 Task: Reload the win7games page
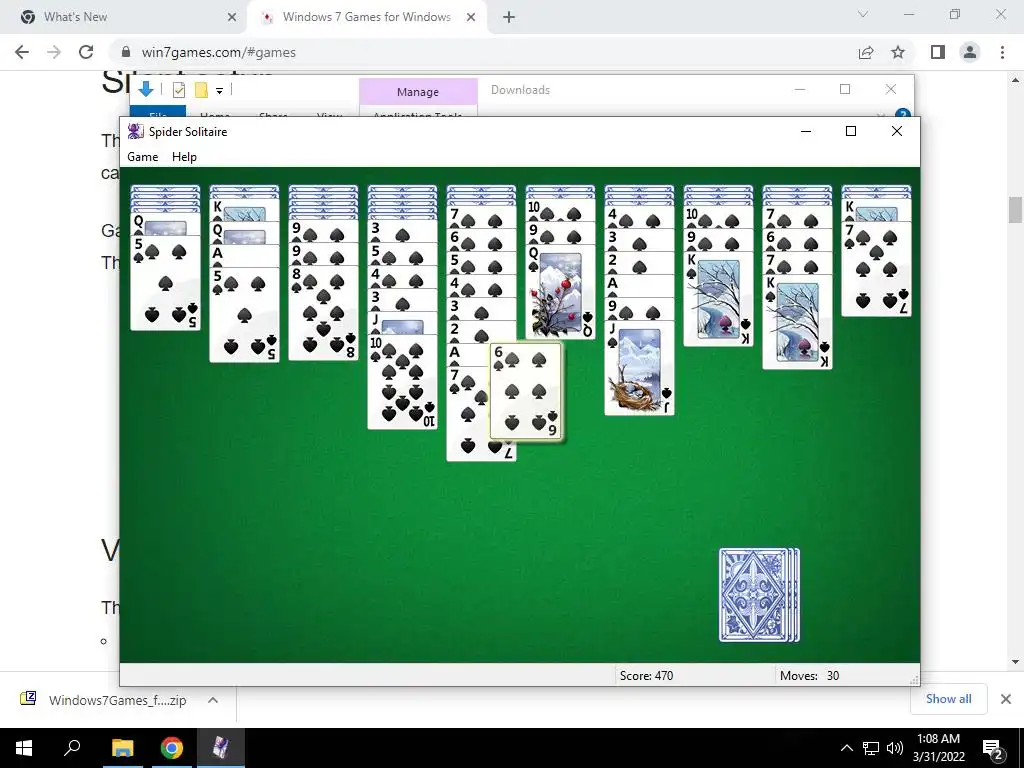tap(86, 52)
